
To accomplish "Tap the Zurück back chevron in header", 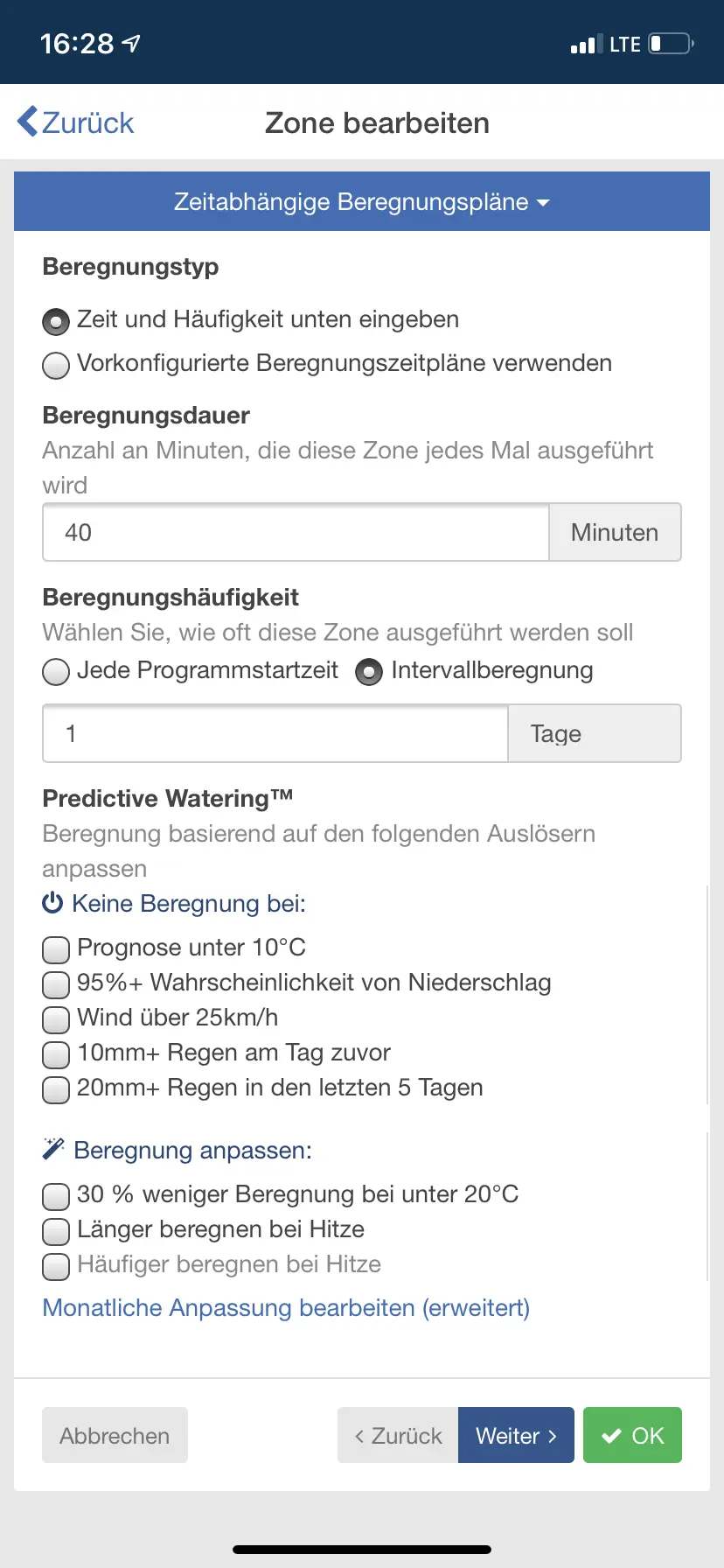I will coord(28,122).
